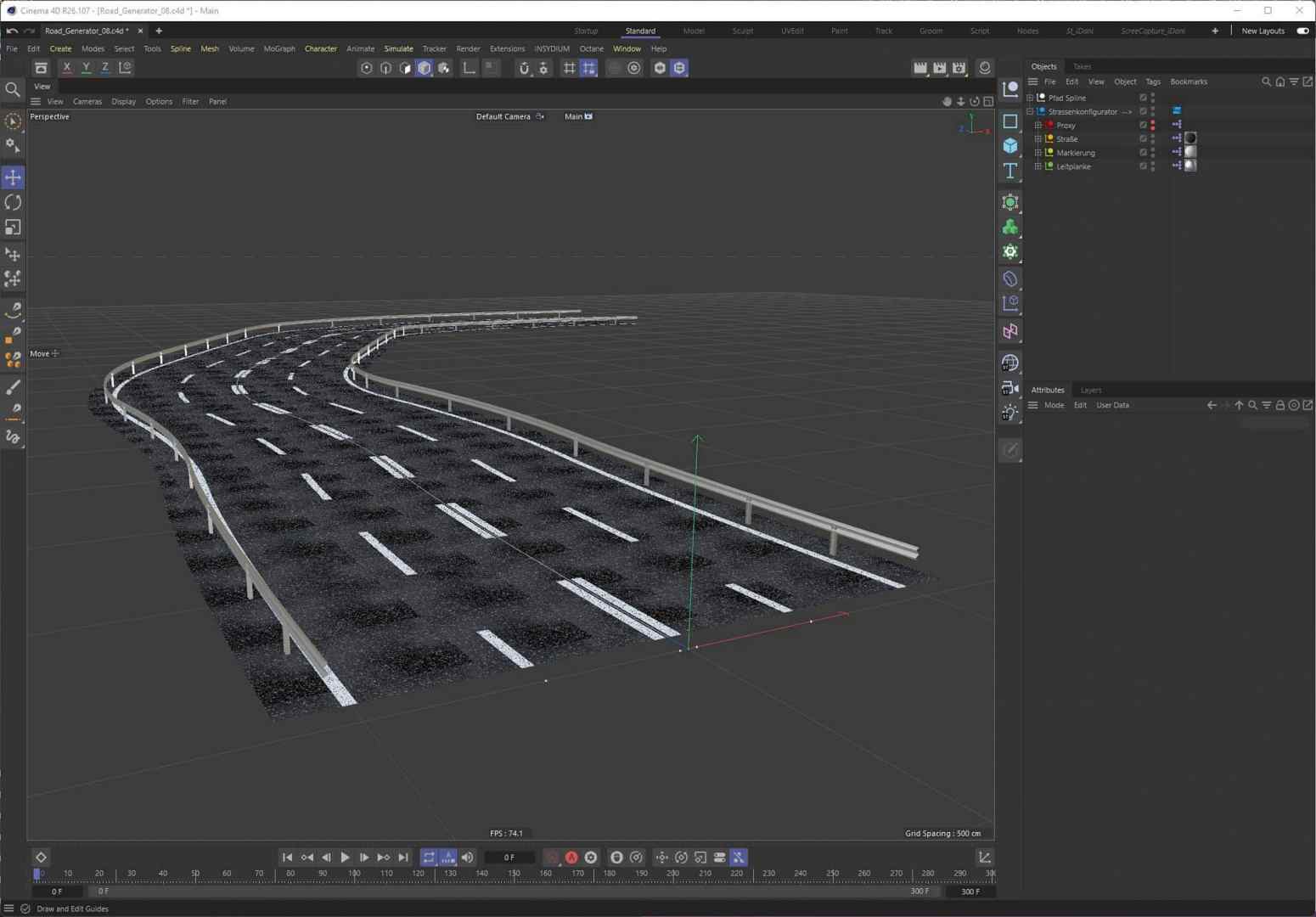Switch to the Standard layout
The image size is (1316, 917).
[640, 31]
